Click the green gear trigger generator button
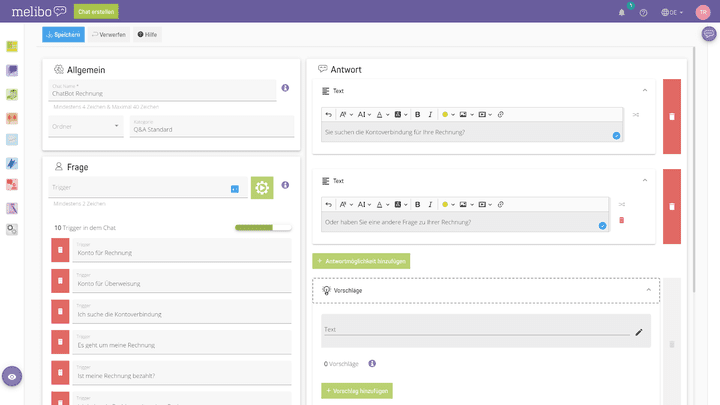Image resolution: width=720 pixels, height=405 pixels. [261, 187]
